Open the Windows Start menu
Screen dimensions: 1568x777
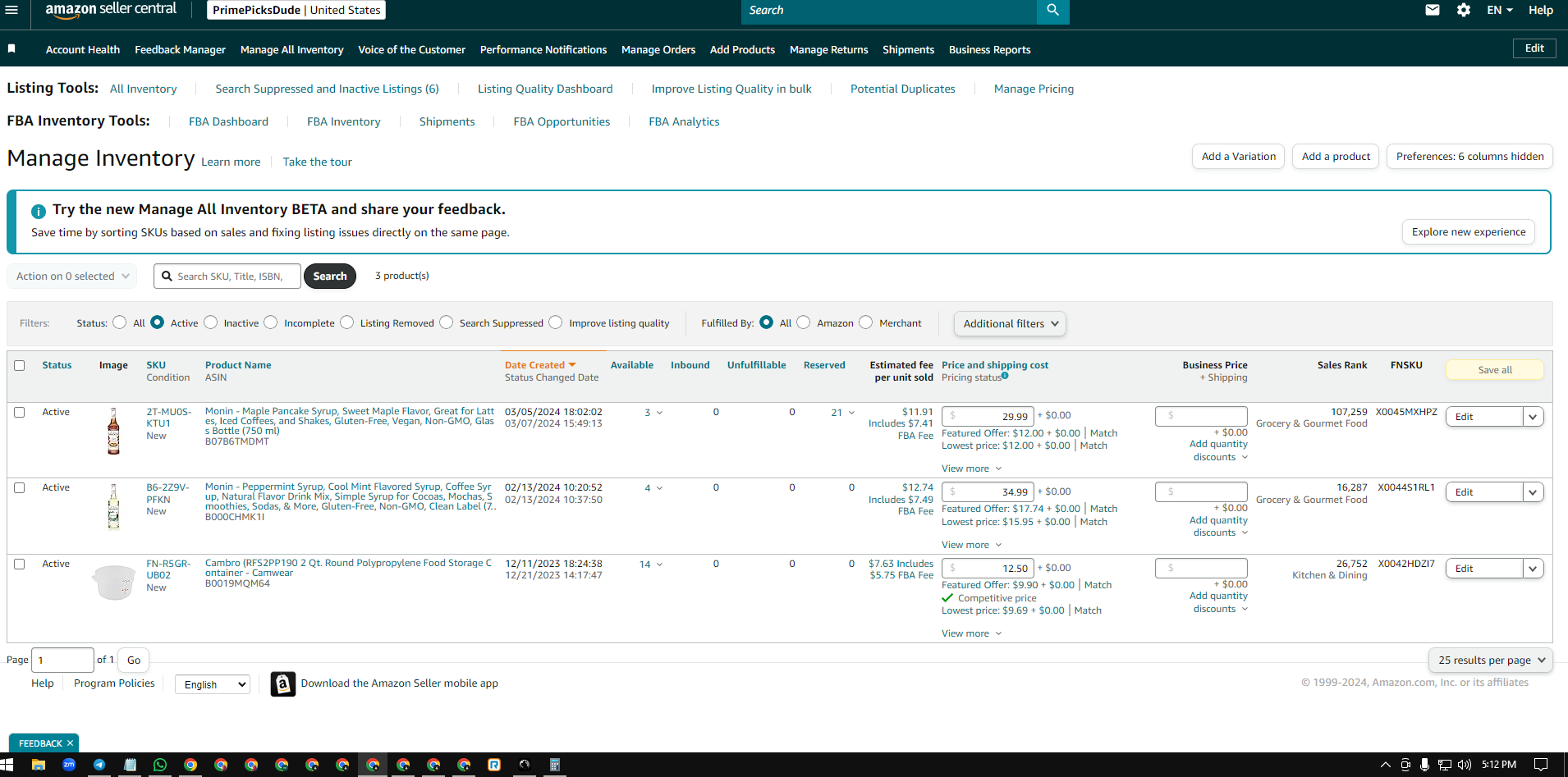pos(7,765)
